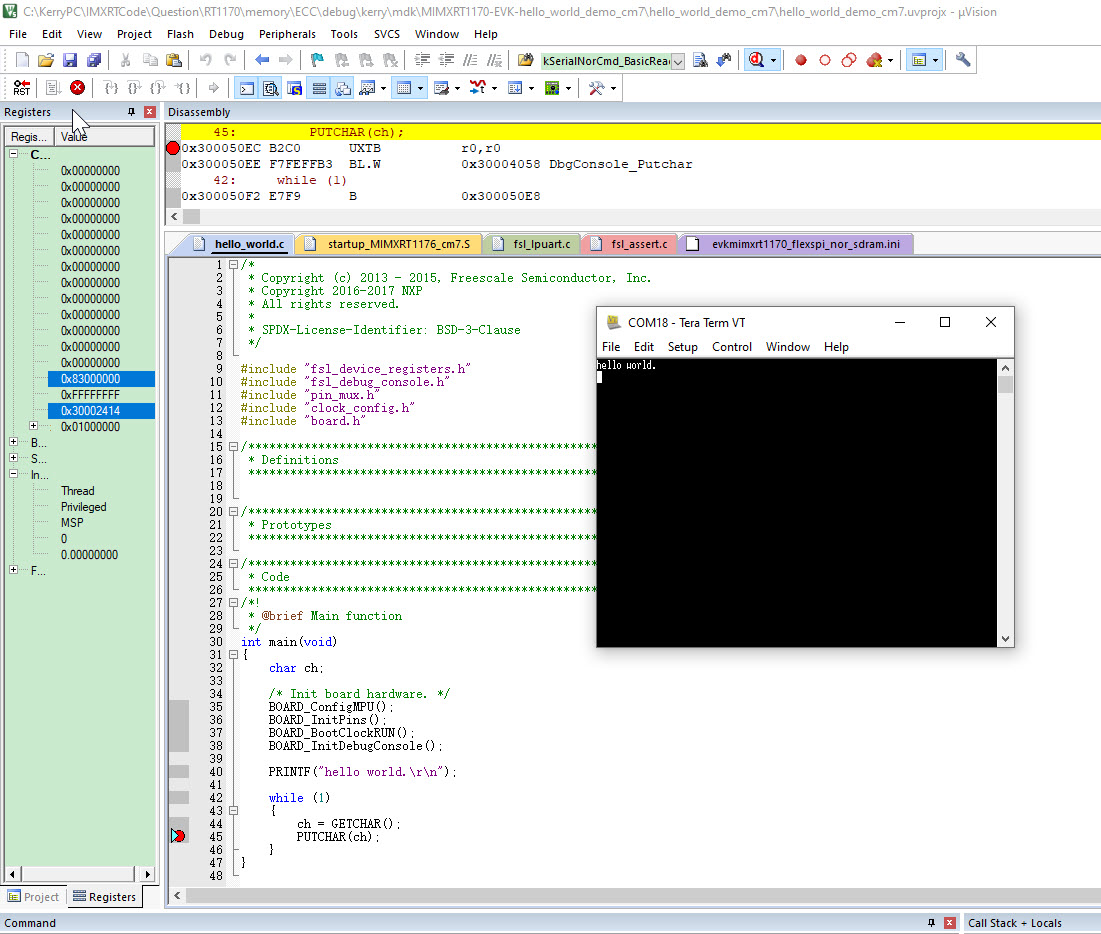Click the Configure Target Options toolbar icon
Viewport: 1101px width, 934px height.
(961, 60)
